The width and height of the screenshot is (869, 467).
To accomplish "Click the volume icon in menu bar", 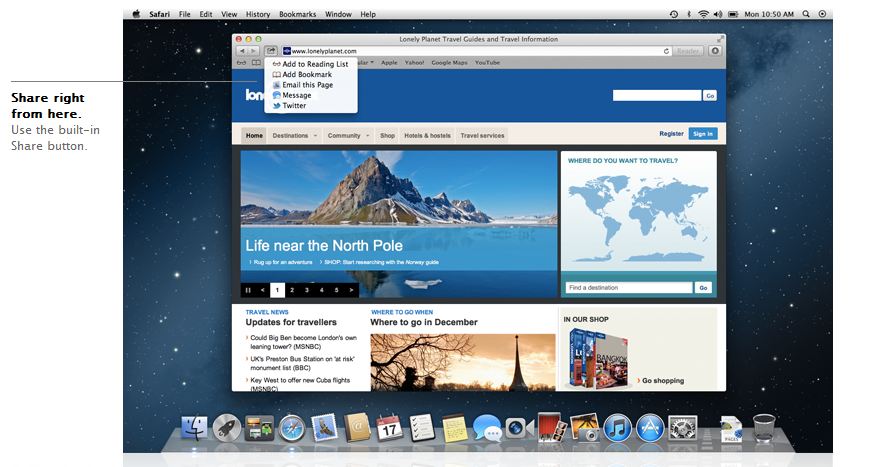I will 718,14.
